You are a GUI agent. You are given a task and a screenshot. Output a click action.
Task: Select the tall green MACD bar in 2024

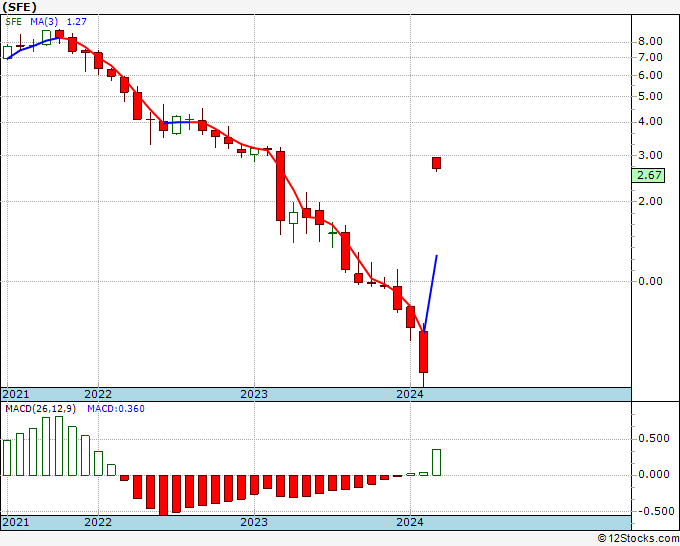pyautogui.click(x=436, y=462)
